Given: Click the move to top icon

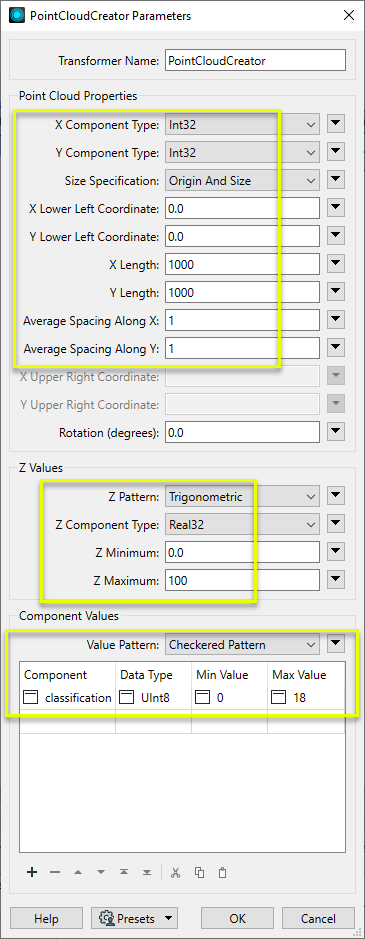Looking at the screenshot, I should tap(123, 872).
